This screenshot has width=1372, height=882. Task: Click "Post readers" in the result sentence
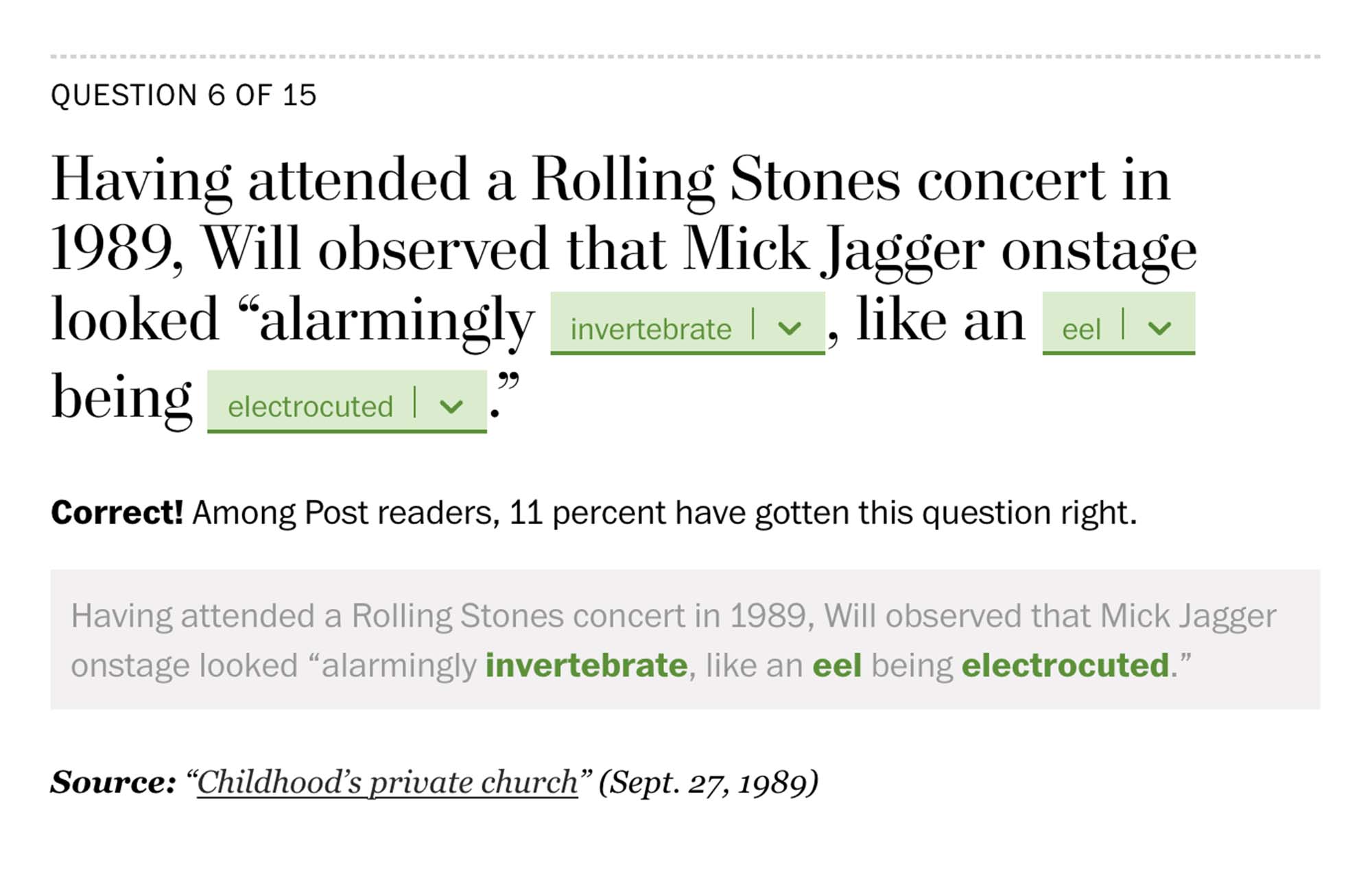pos(401,512)
